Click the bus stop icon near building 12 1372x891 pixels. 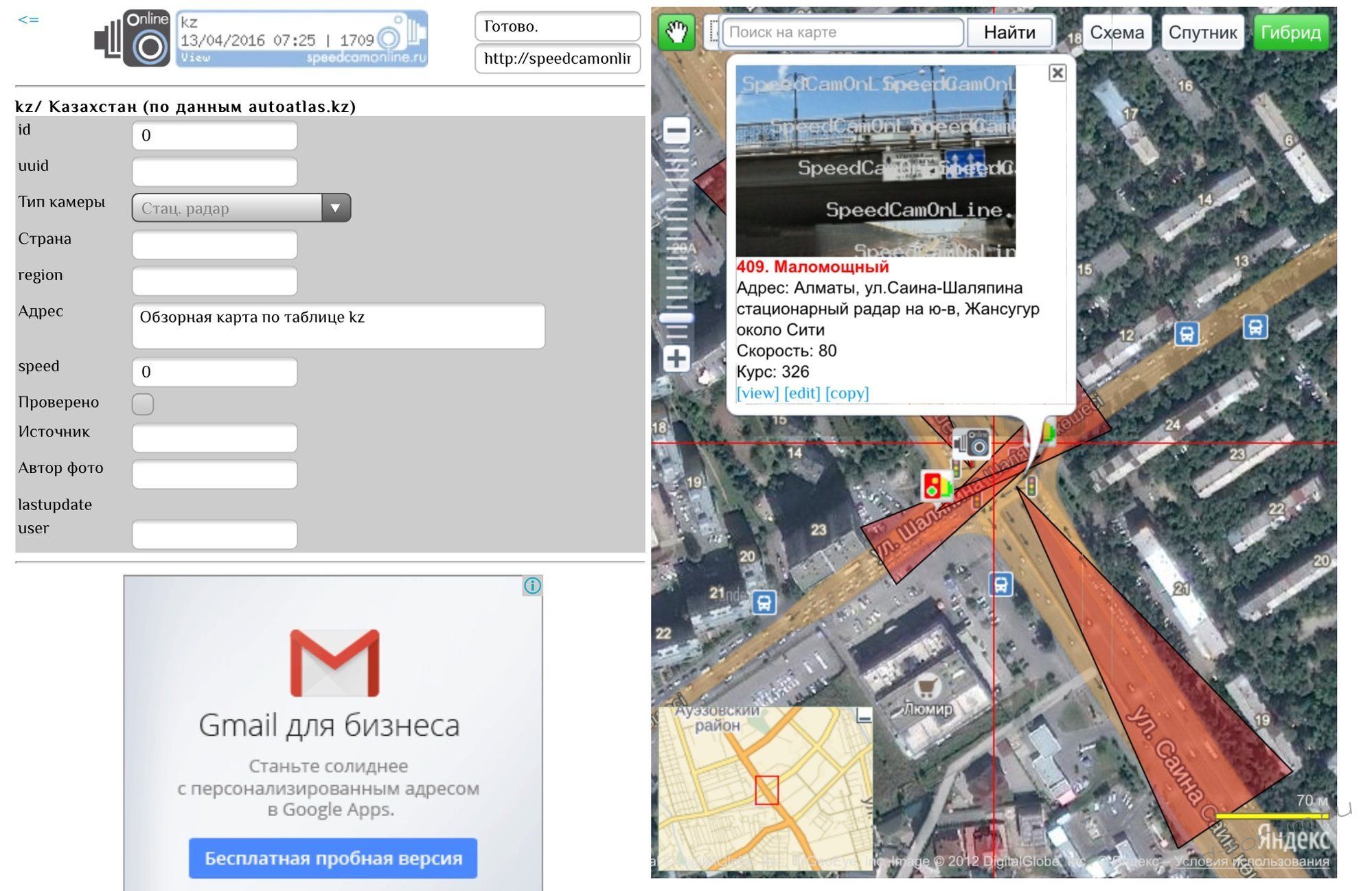1187,334
